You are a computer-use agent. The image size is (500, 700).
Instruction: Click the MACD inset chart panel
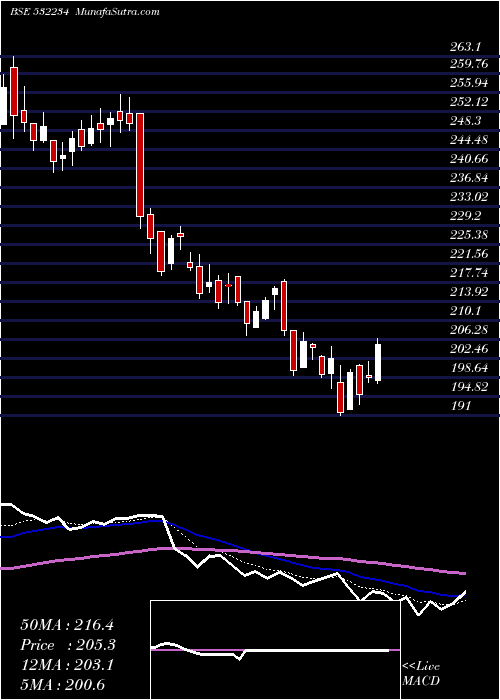click(275, 650)
